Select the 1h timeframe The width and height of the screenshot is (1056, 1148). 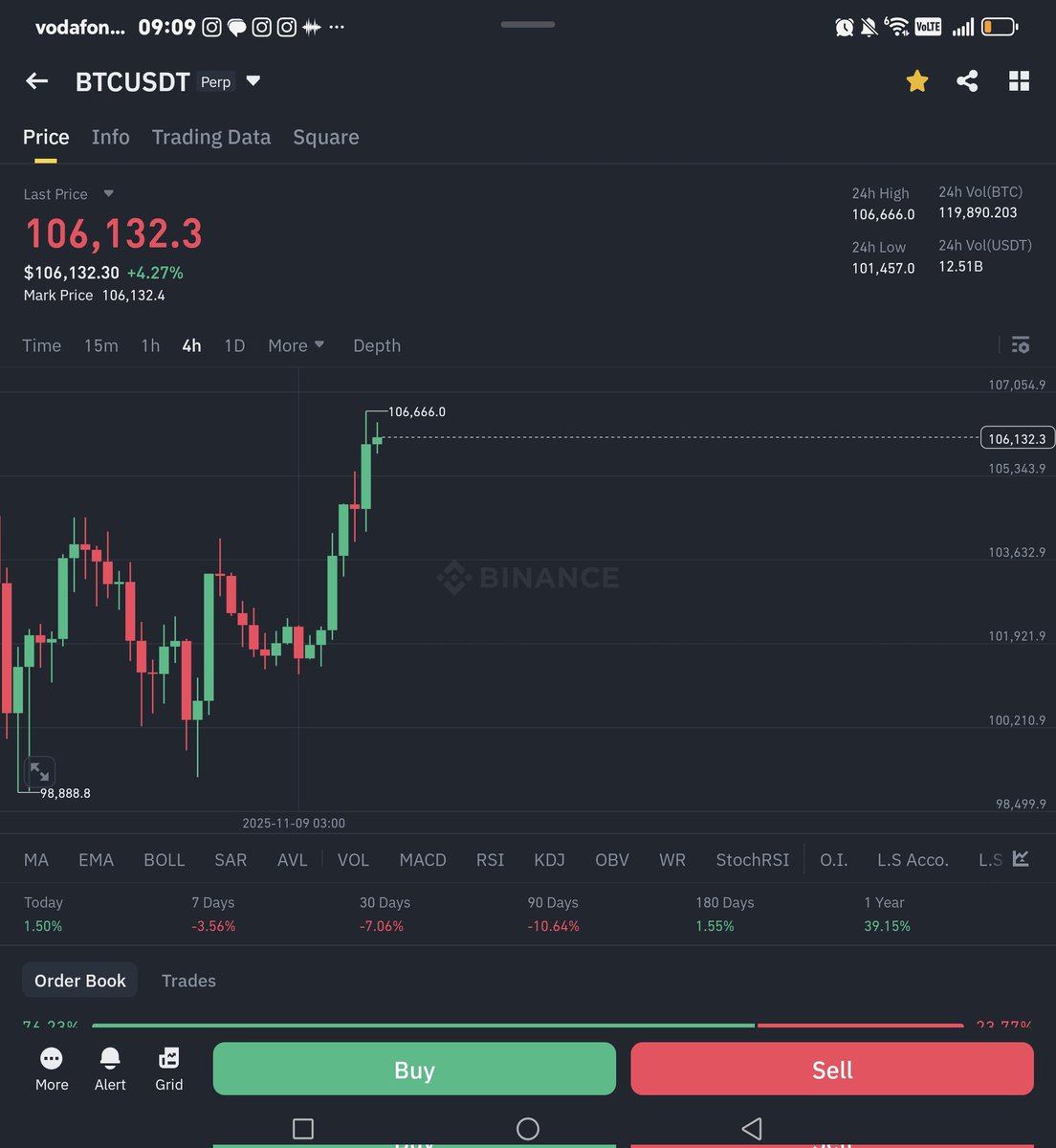[150, 345]
